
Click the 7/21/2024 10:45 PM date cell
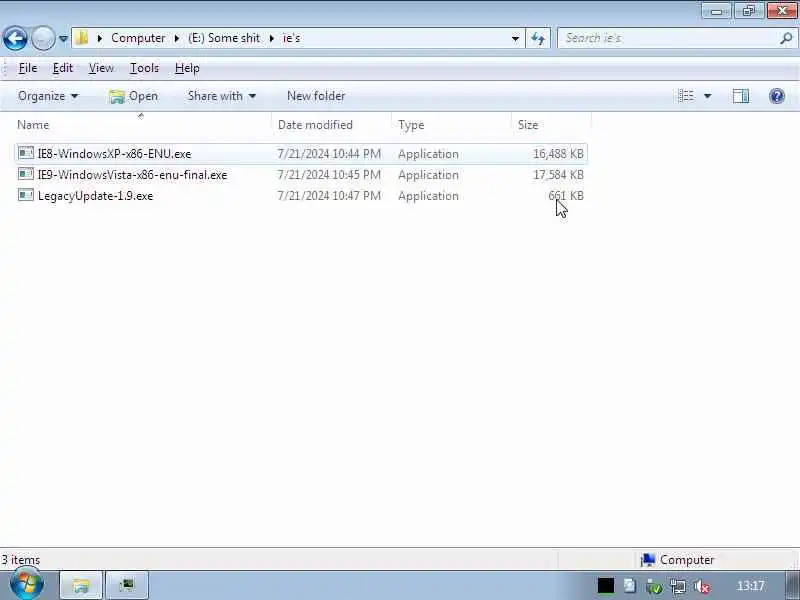[x=329, y=174]
